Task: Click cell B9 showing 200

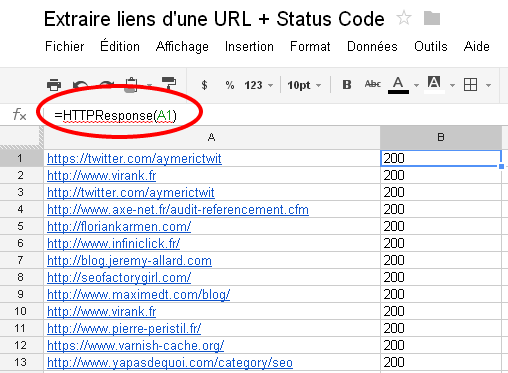Action: (441, 294)
